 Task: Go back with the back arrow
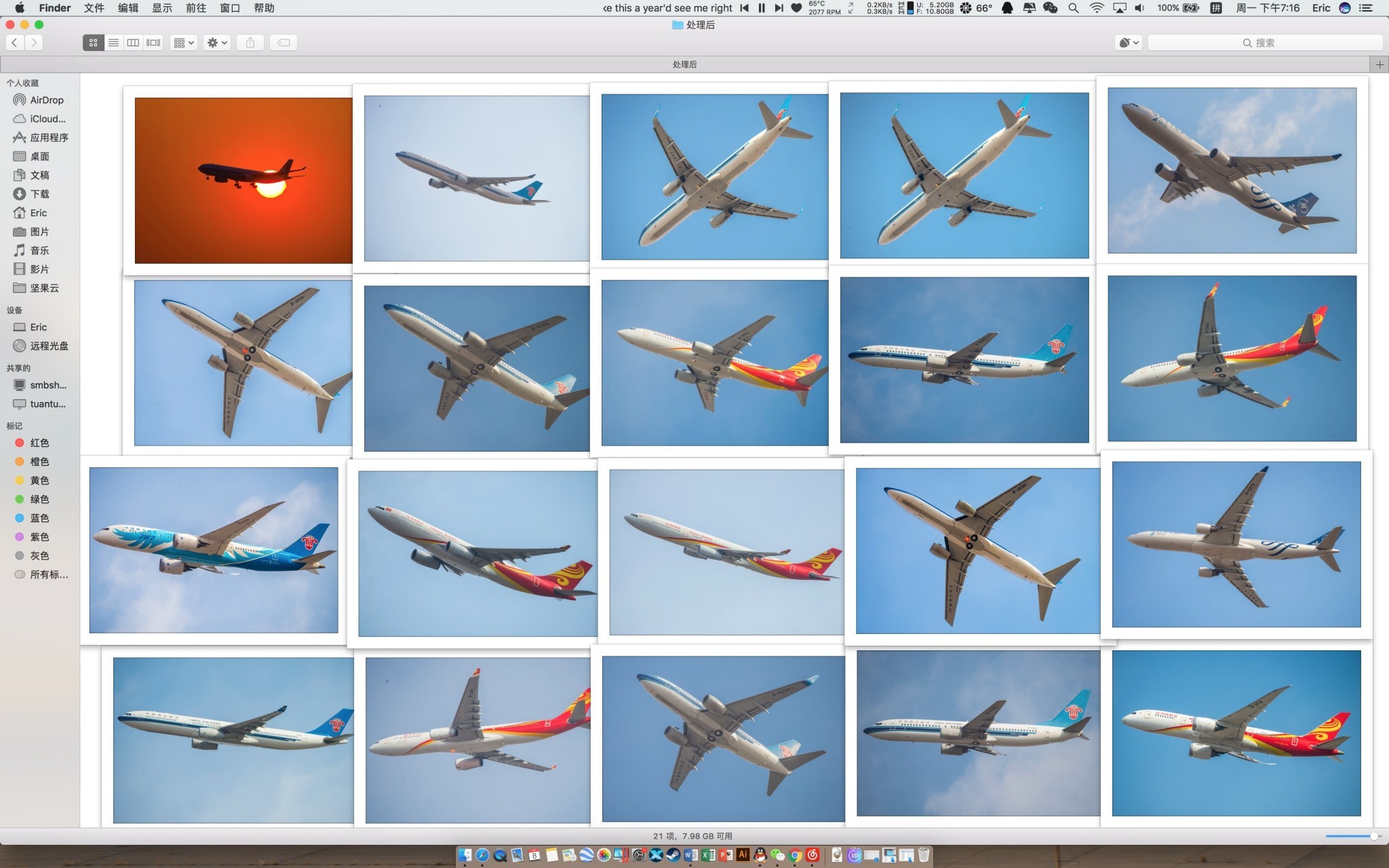(14, 43)
